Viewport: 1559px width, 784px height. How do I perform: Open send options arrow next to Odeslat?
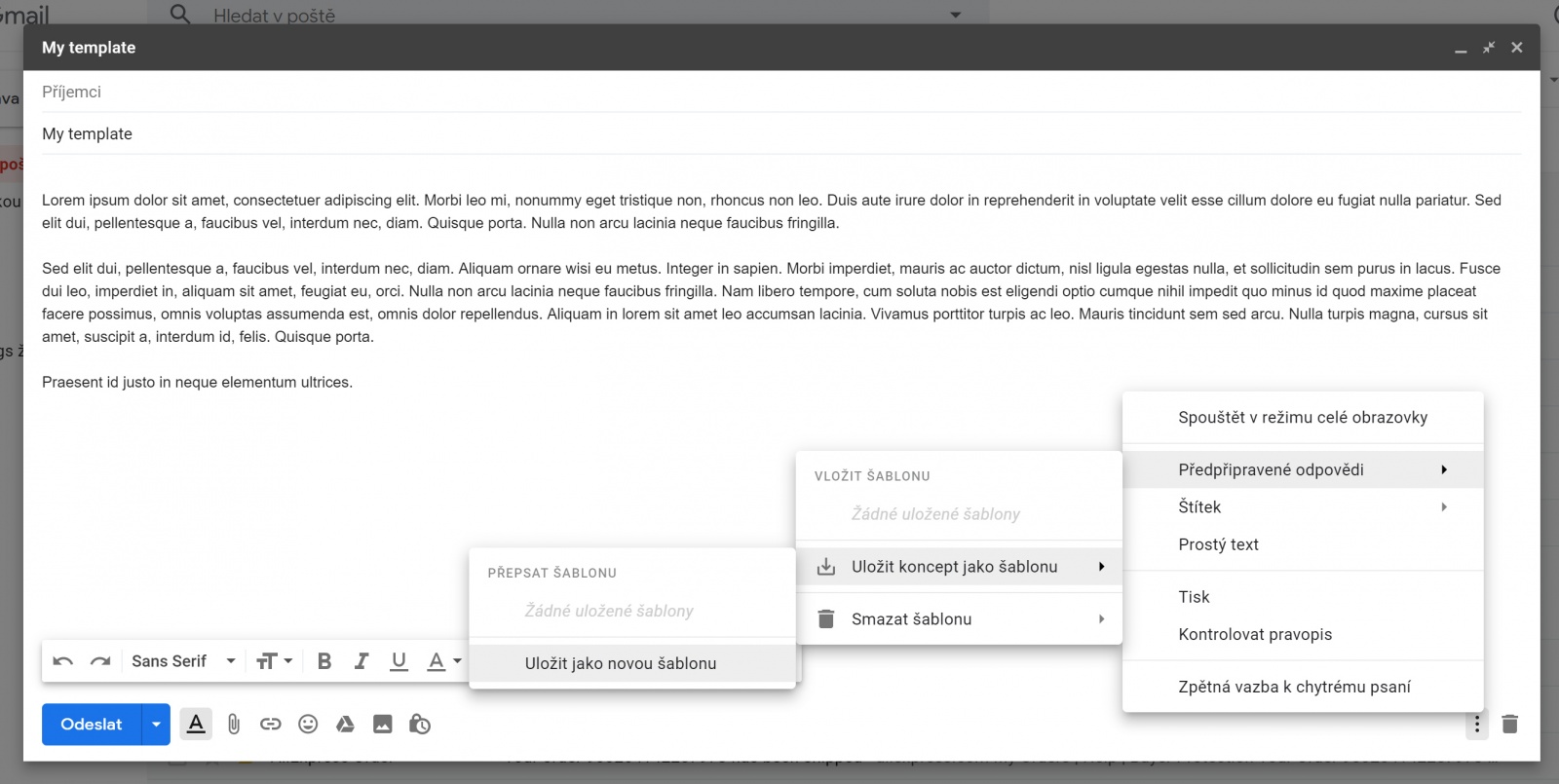click(x=156, y=724)
